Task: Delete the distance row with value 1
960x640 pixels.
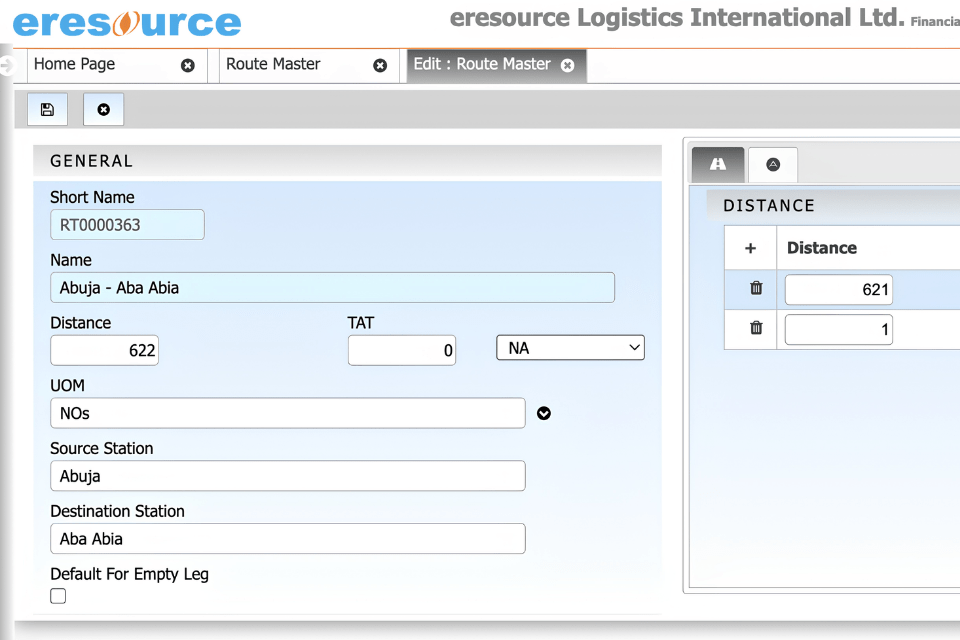Action: pos(757,328)
